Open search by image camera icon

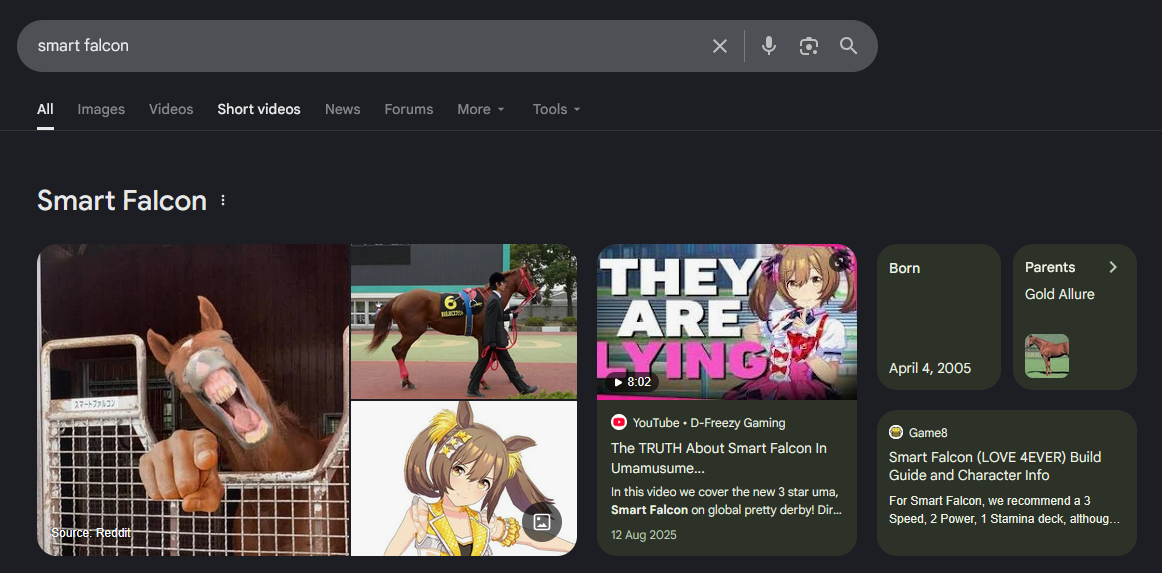tap(809, 46)
